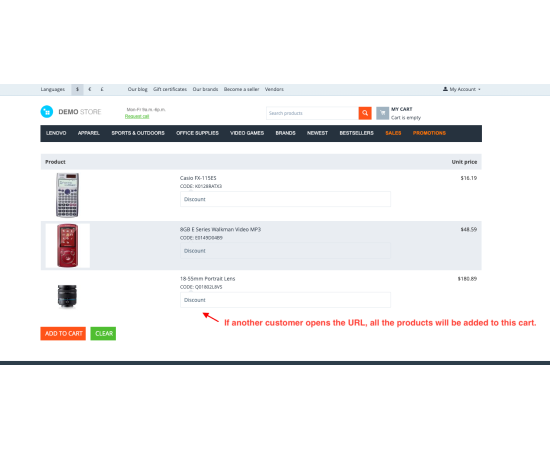Click the green Clear button
This screenshot has width=550, height=450.
(x=103, y=334)
